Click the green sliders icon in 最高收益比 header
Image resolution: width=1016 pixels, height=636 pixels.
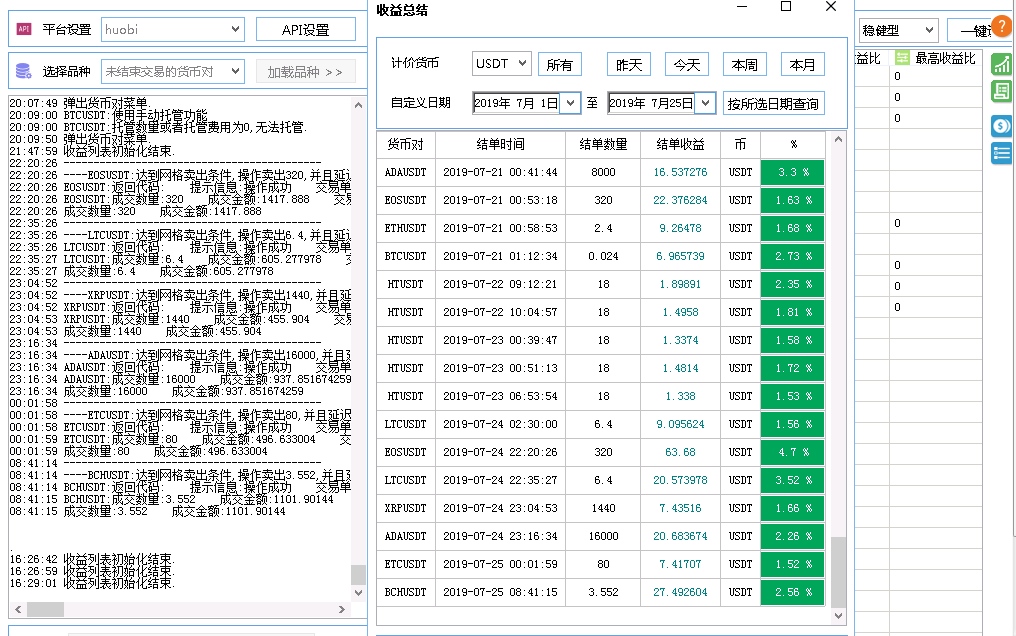pos(903,58)
